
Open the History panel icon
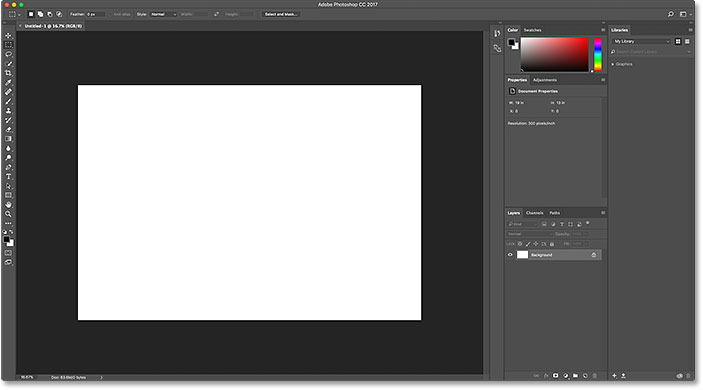(x=497, y=34)
